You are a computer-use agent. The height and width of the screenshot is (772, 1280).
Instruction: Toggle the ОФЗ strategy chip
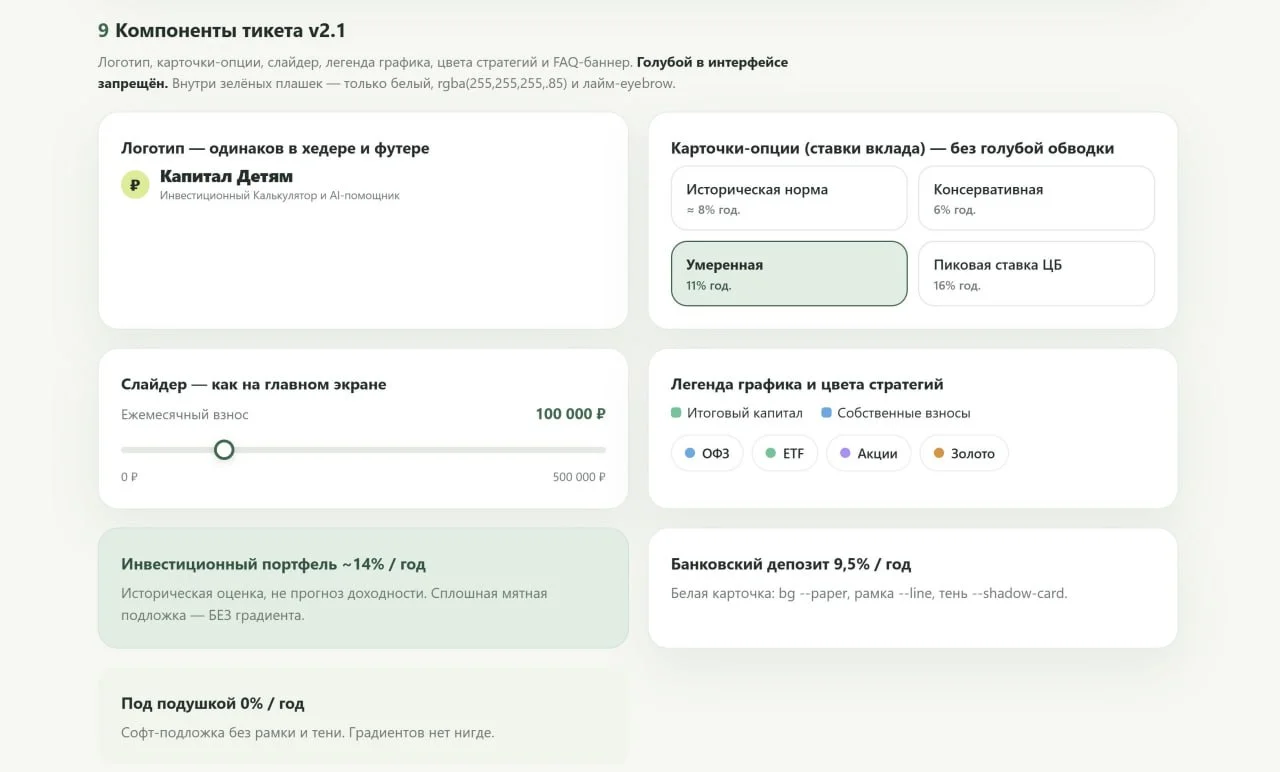point(707,453)
